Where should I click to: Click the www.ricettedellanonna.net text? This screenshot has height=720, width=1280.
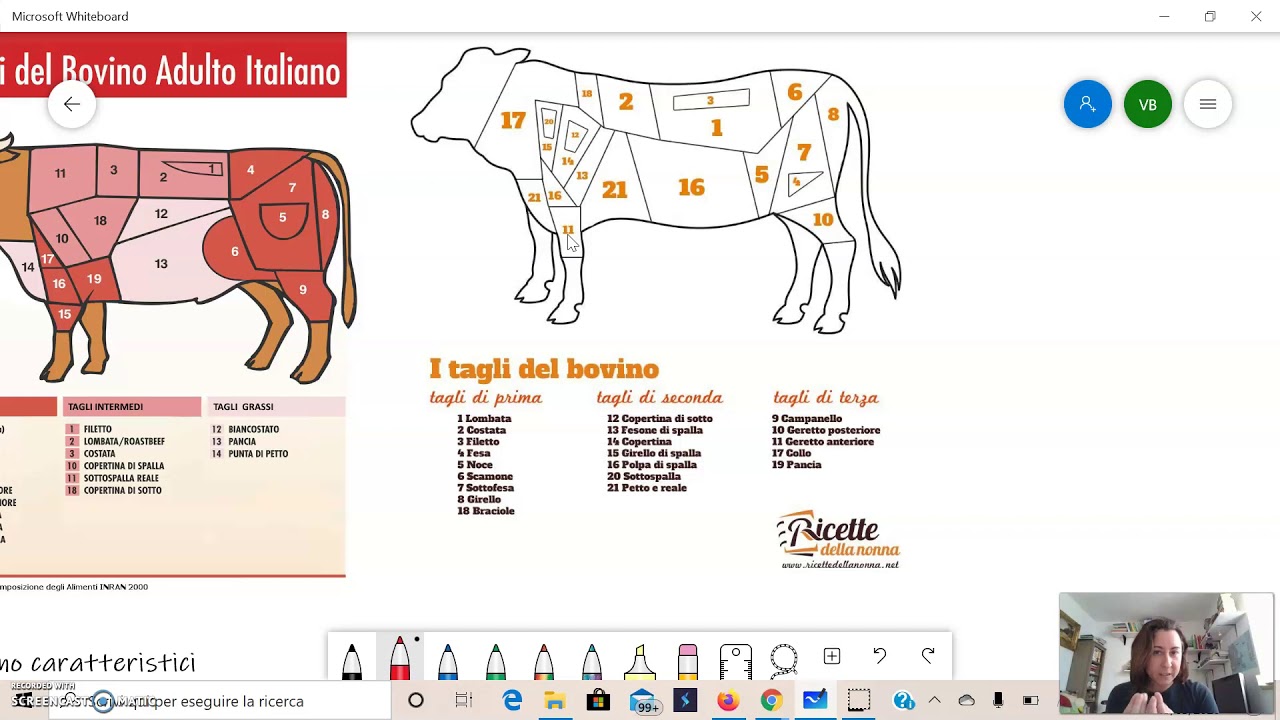840,565
